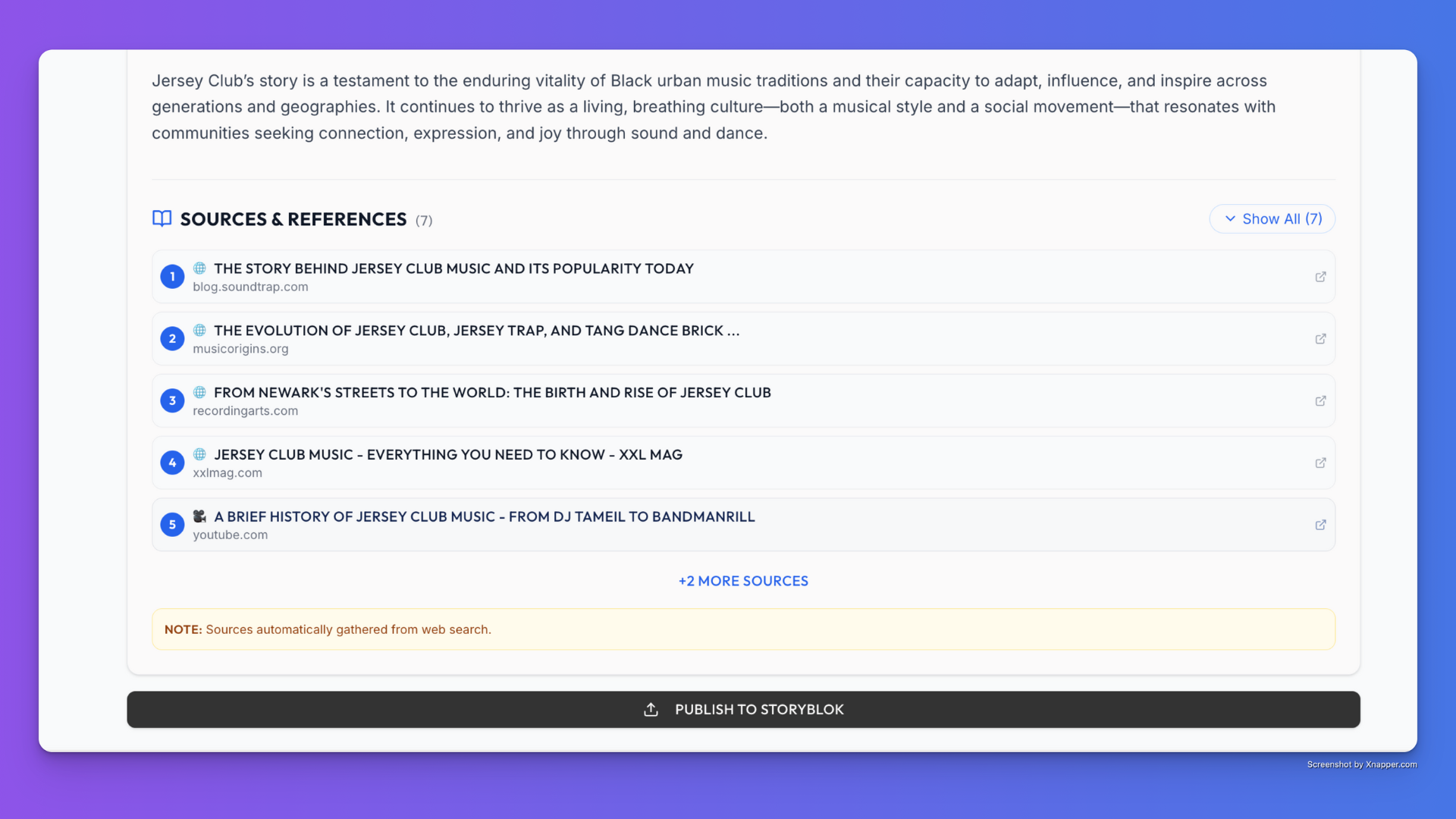Viewport: 1456px width, 819px height.
Task: Click external link icon for xxlmag.com source
Action: click(1320, 463)
